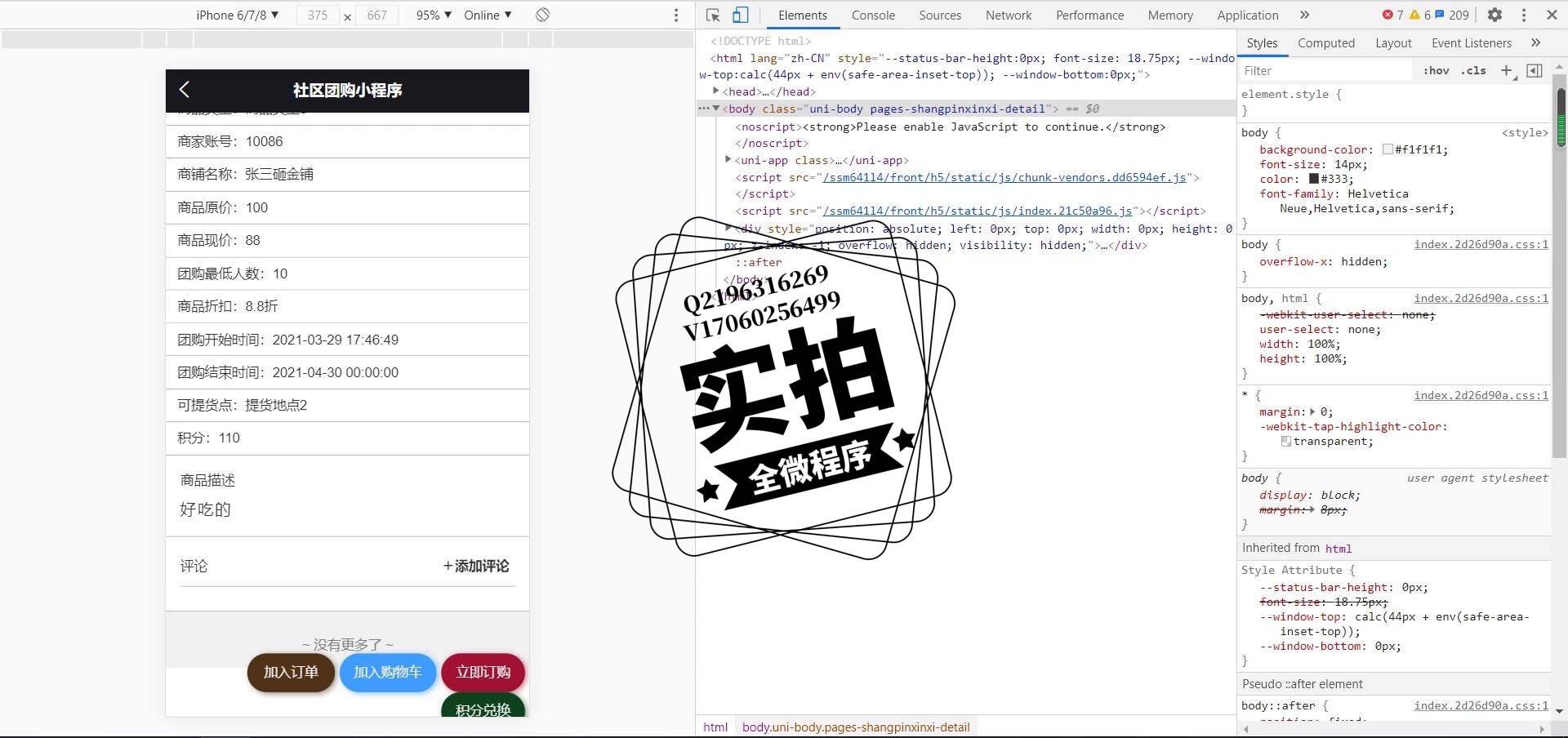Select the ::after pseudo element node
Image resolution: width=1568 pixels, height=738 pixels.
click(759, 262)
